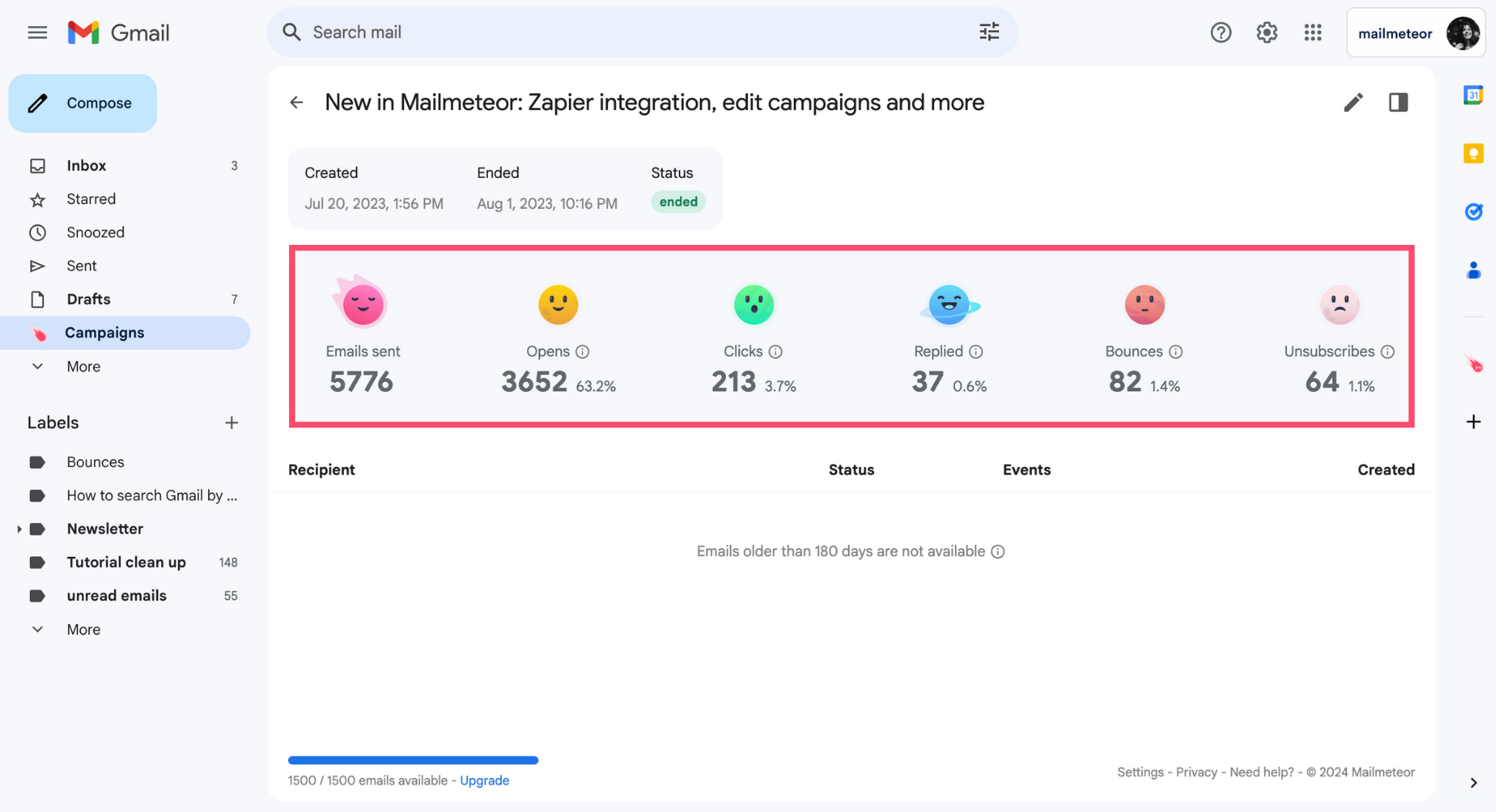Show info about Bounces metric
Viewport: 1496px width, 812px height.
click(1175, 352)
